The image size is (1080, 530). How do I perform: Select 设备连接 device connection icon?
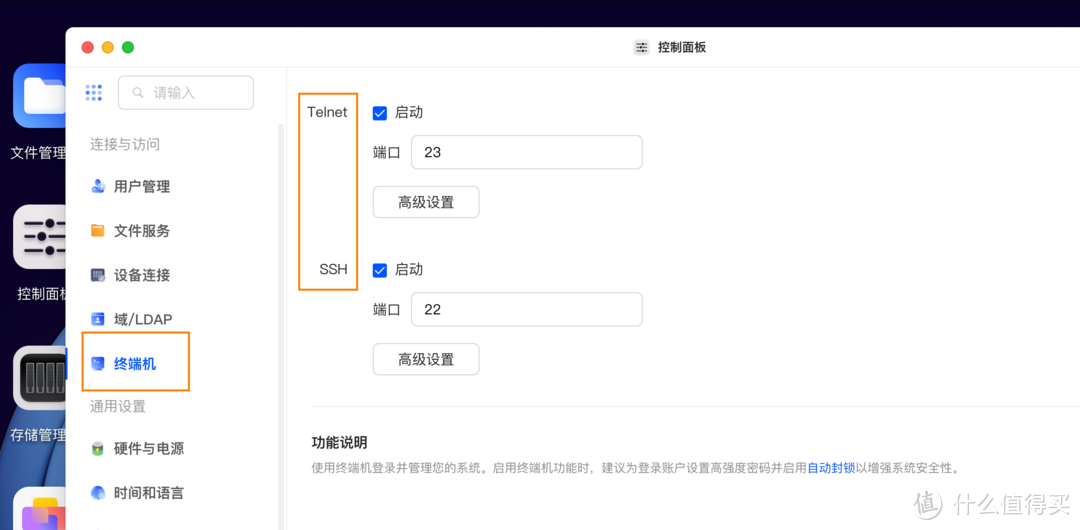pos(98,275)
